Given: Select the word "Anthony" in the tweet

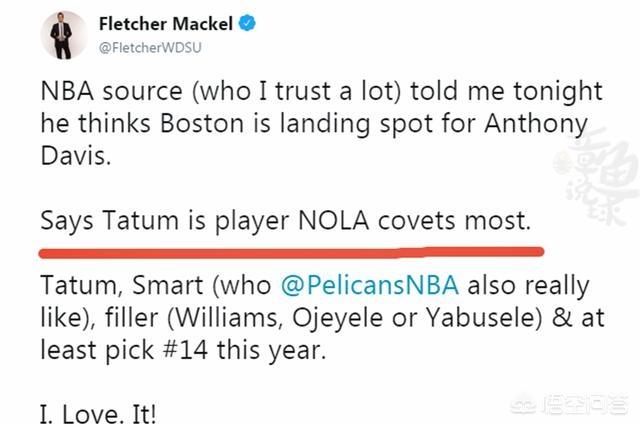Looking at the screenshot, I should point(536,123).
